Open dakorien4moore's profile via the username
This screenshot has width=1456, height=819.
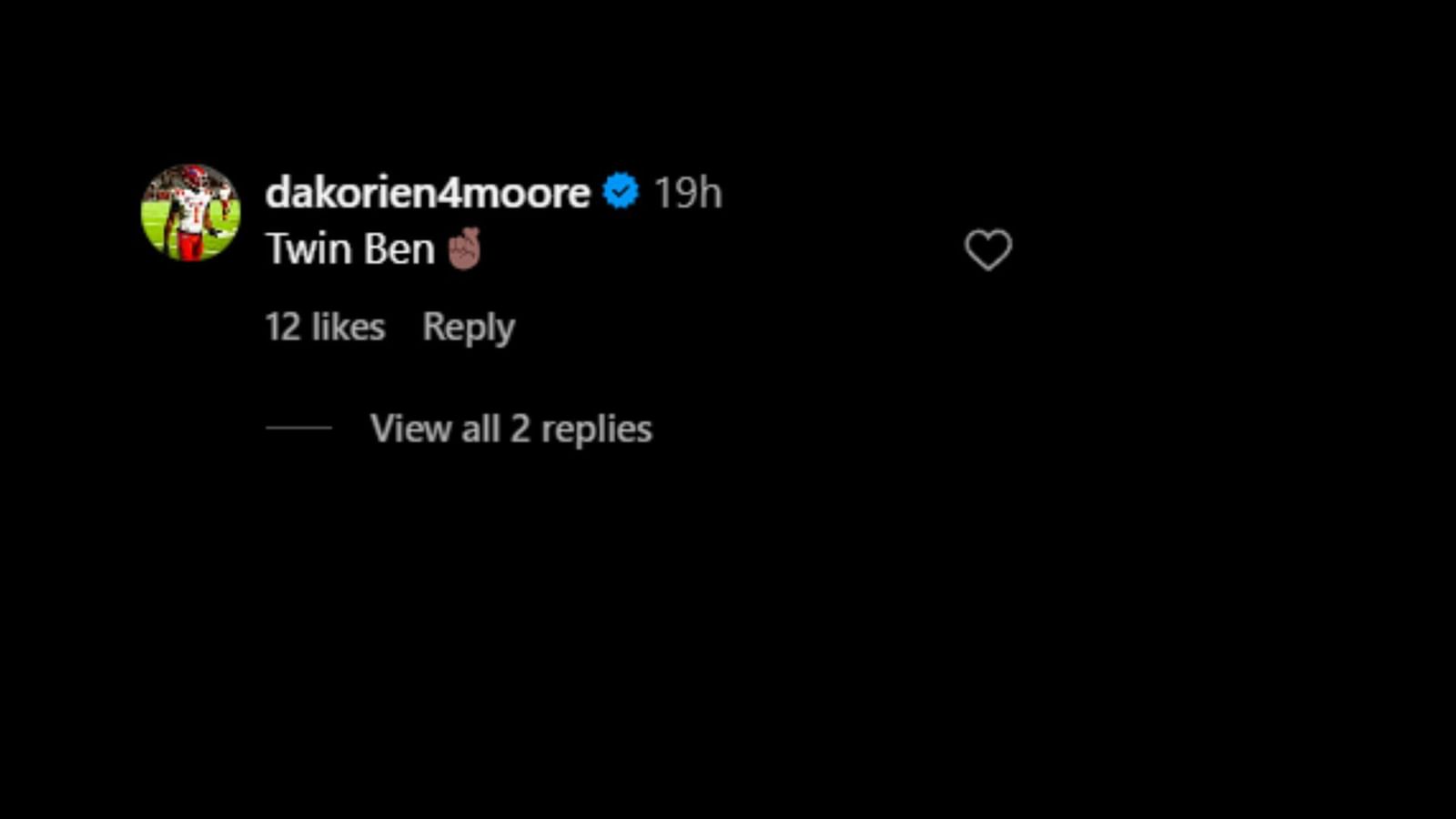pos(424,192)
